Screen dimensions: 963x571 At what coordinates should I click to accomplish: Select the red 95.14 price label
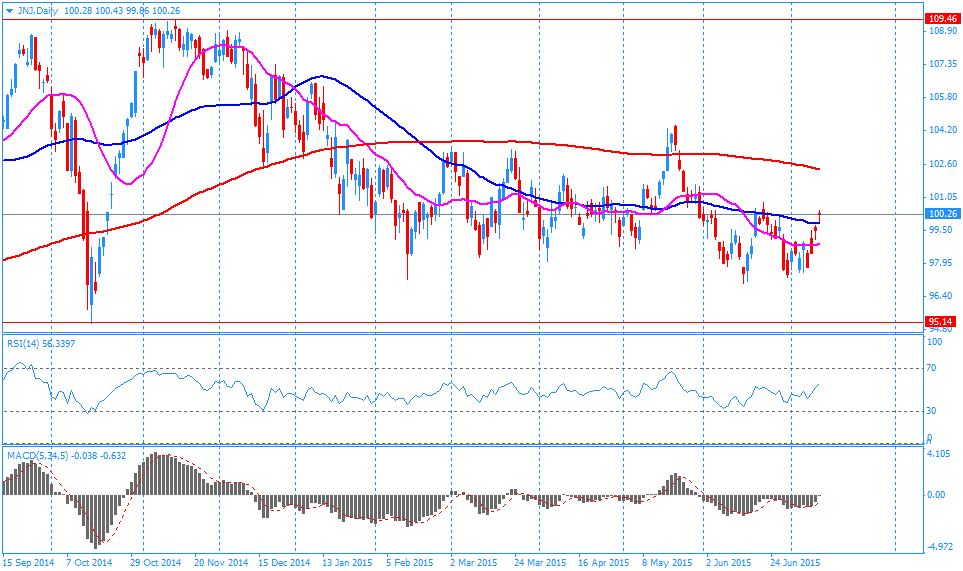point(941,322)
